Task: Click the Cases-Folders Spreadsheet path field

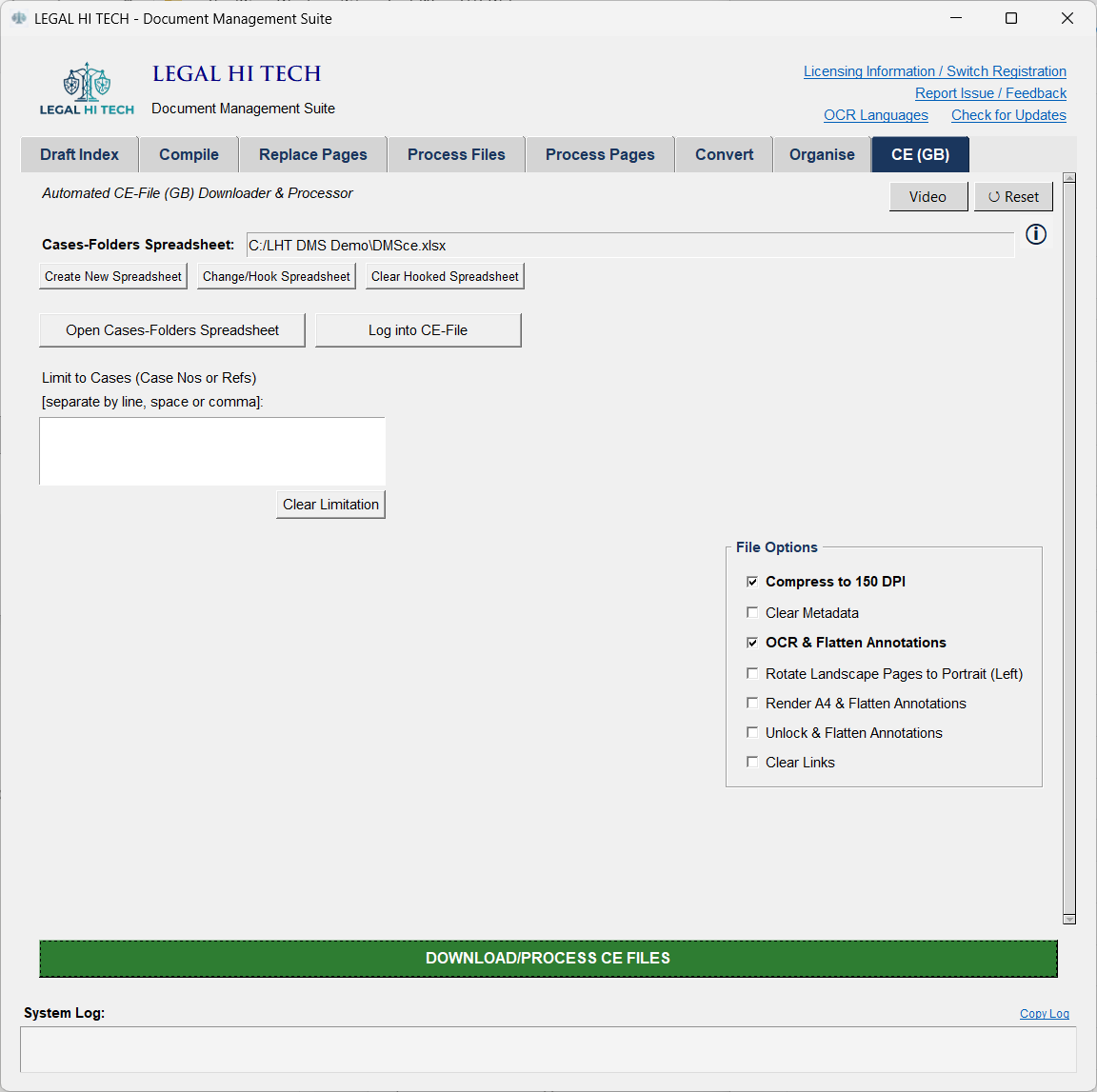Action: [629, 246]
